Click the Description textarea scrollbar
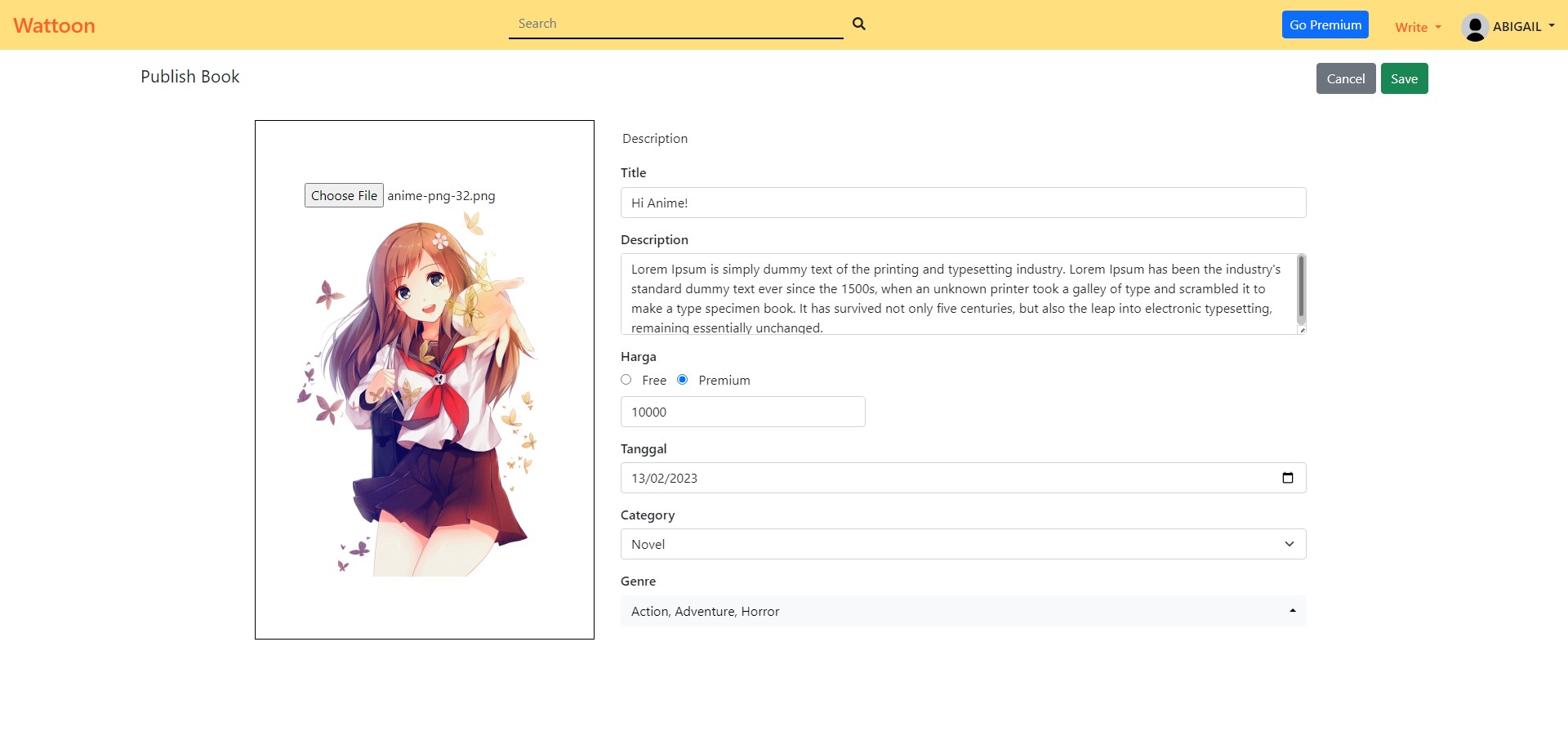Viewport: 1568px width, 731px height. click(x=1301, y=289)
